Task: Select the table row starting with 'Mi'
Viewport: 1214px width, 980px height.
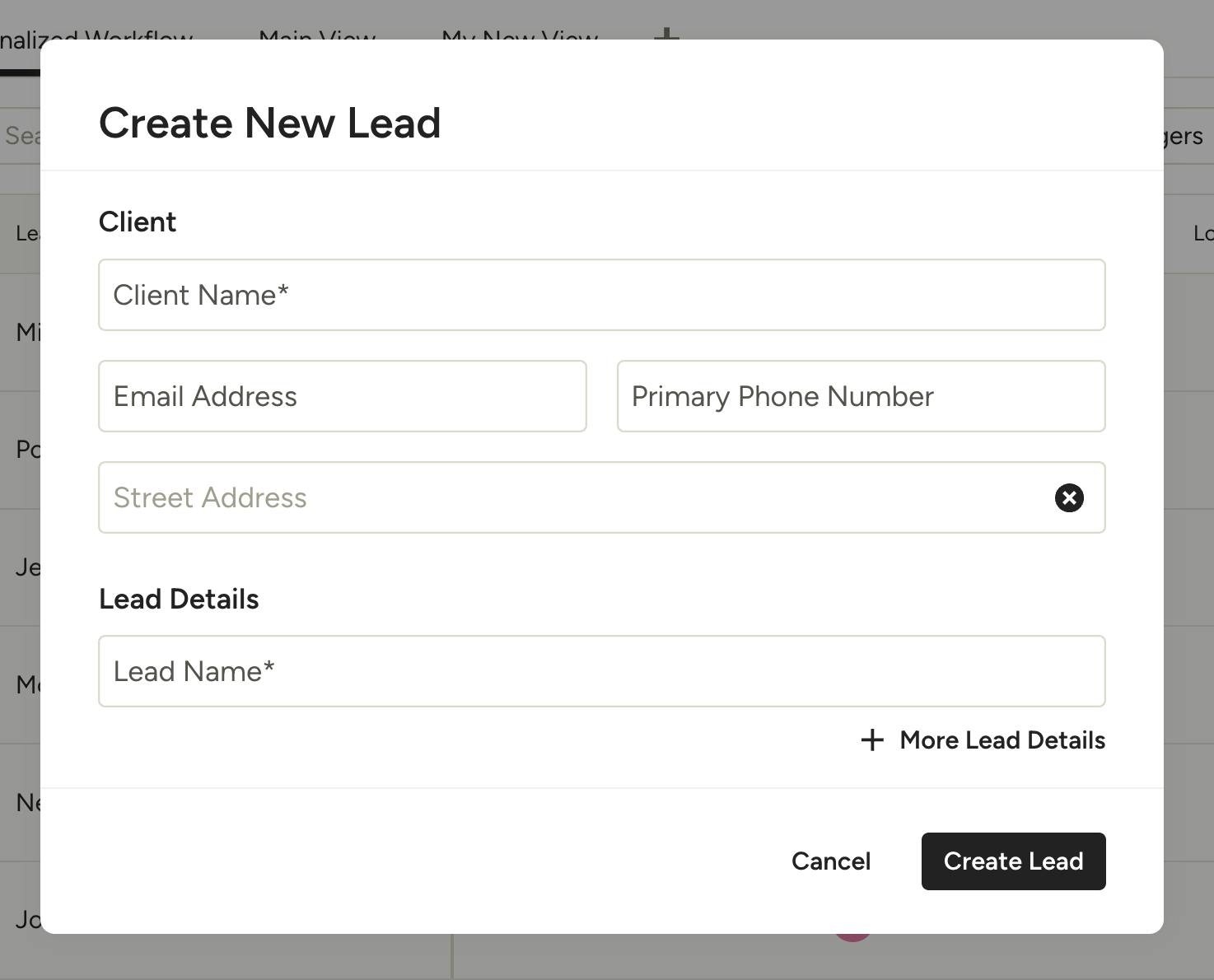Action: (x=26, y=332)
